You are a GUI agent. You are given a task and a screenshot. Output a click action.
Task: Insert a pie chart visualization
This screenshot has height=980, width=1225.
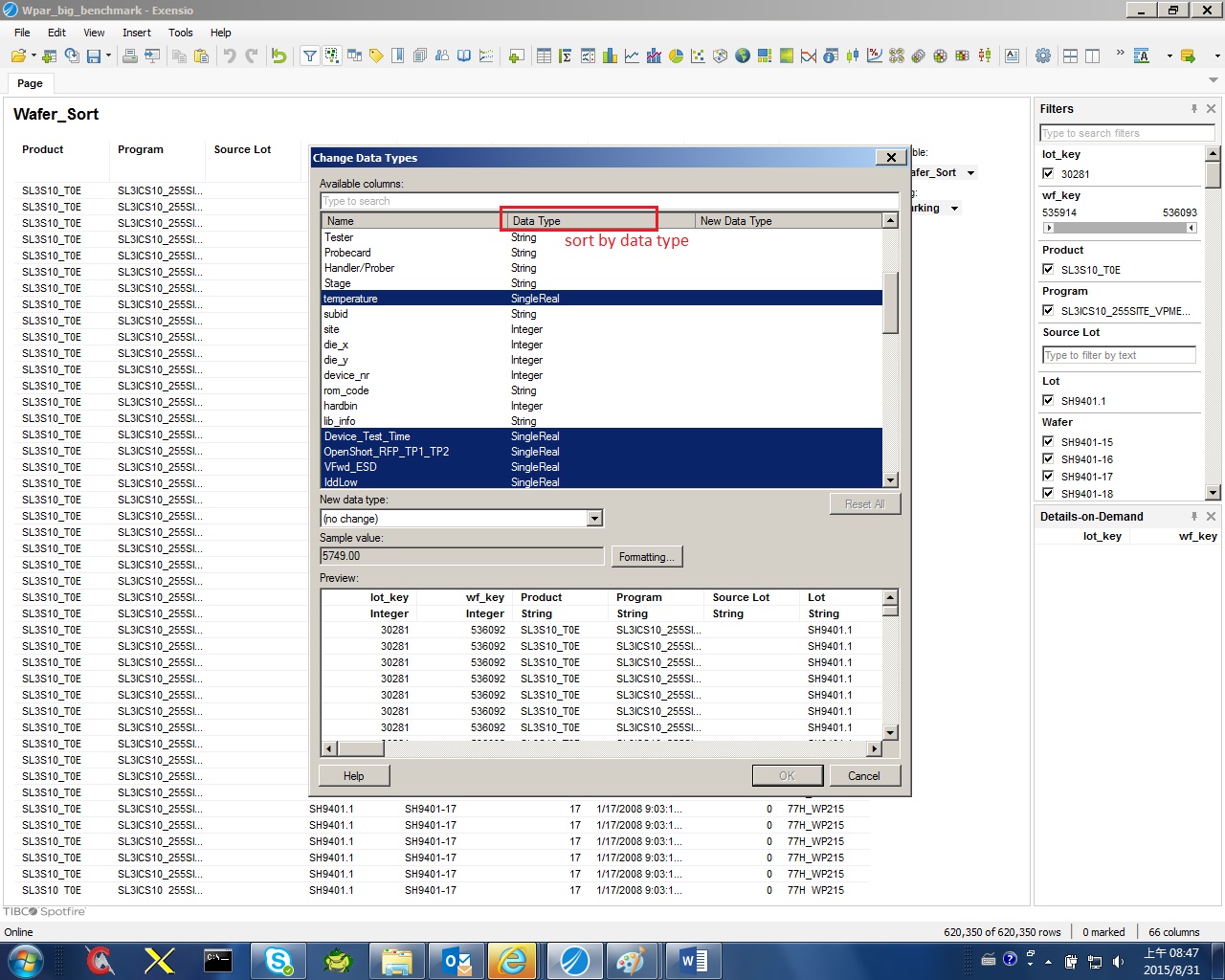(676, 56)
